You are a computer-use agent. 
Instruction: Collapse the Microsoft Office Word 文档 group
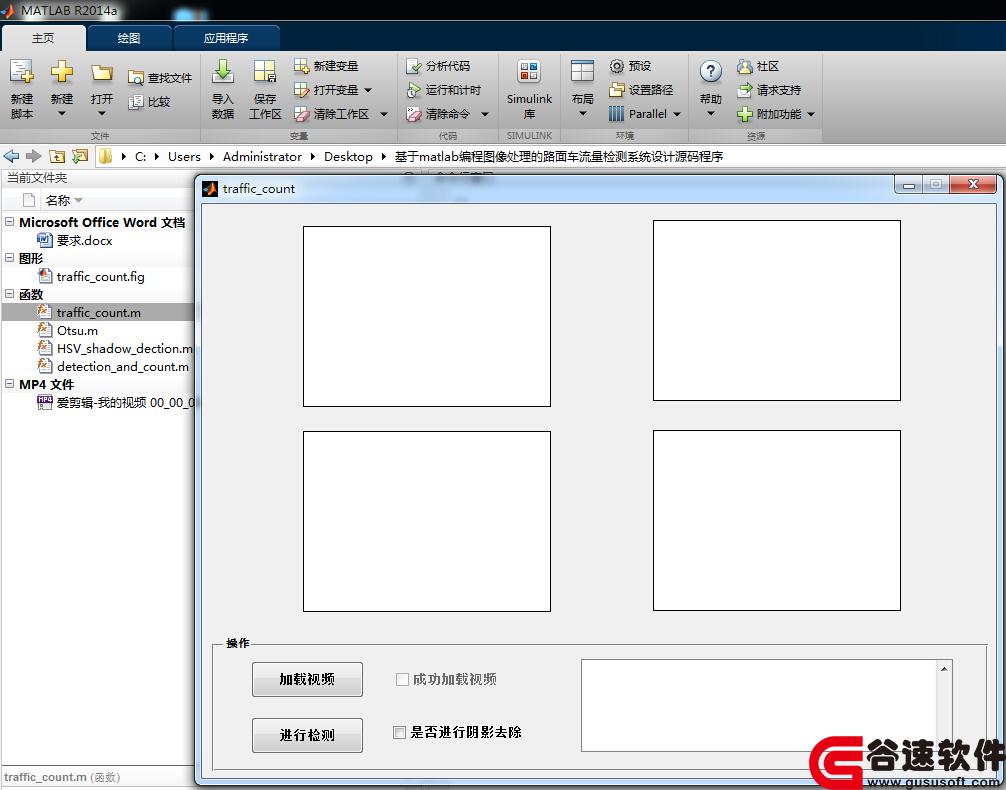[x=10, y=221]
